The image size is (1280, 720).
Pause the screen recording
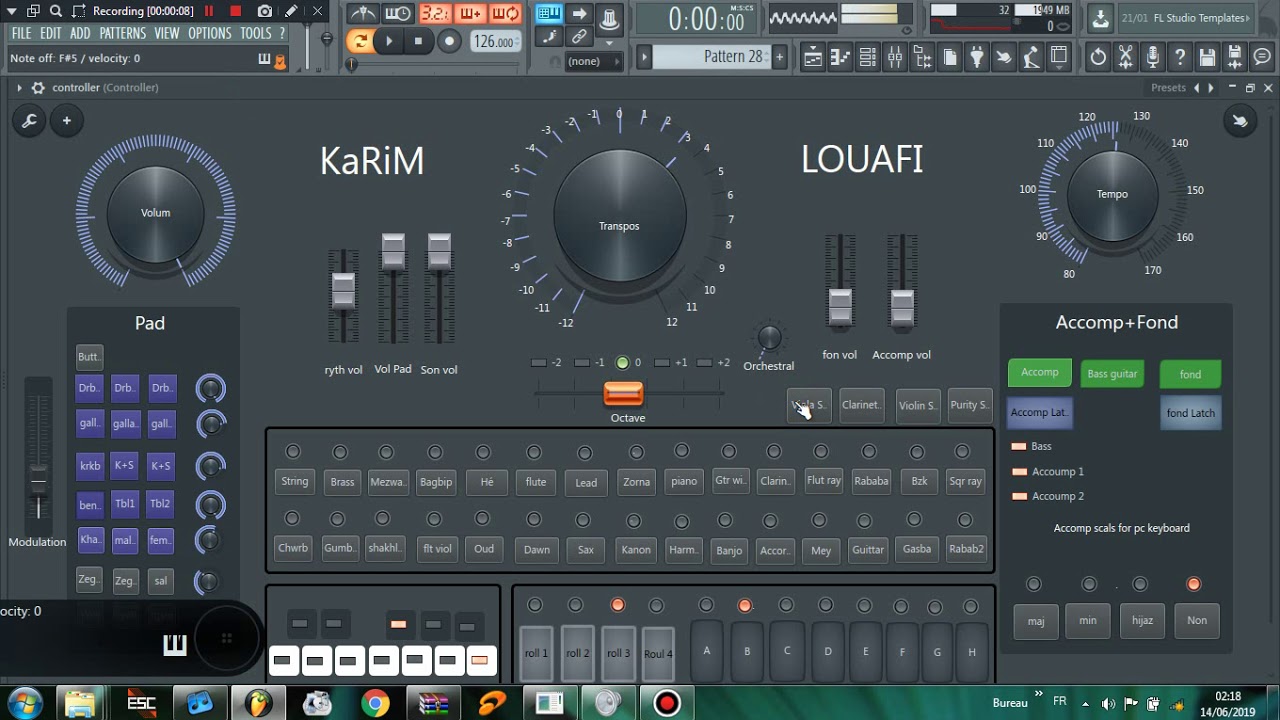209,11
